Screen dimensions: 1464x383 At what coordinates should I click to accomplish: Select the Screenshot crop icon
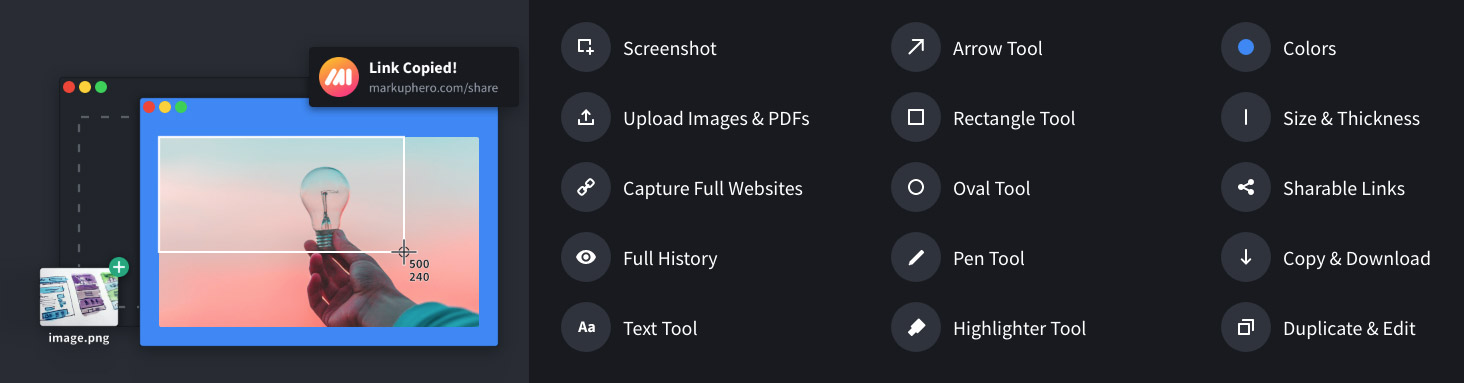point(586,48)
